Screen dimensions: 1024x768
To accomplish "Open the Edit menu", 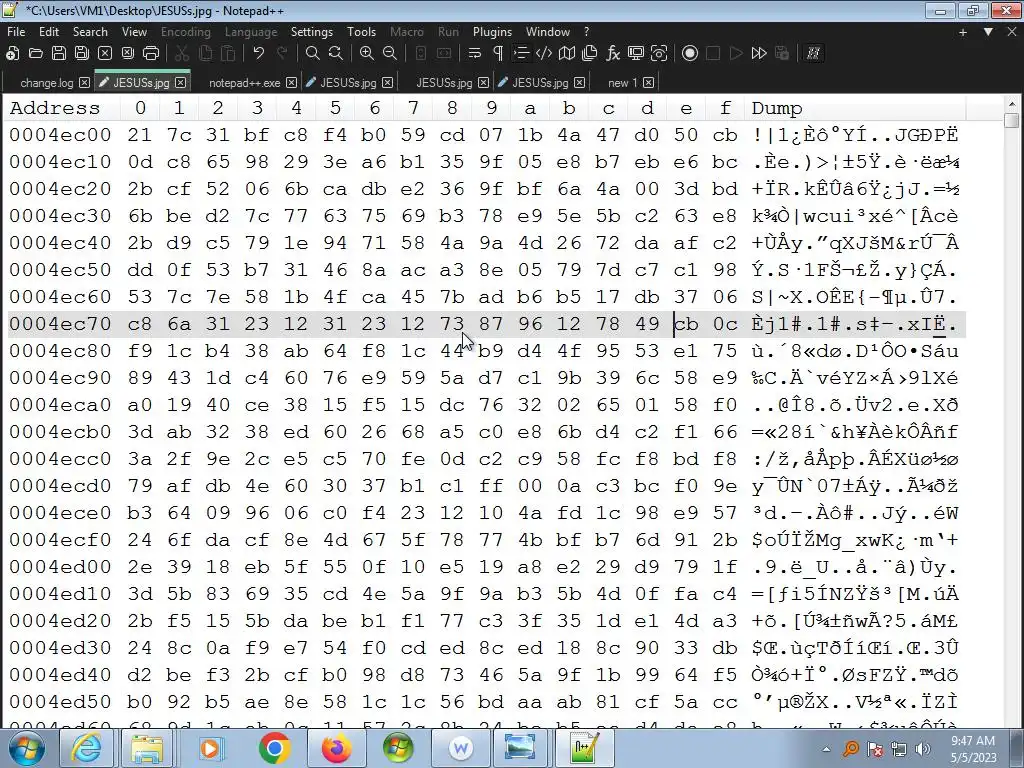I will tap(49, 31).
